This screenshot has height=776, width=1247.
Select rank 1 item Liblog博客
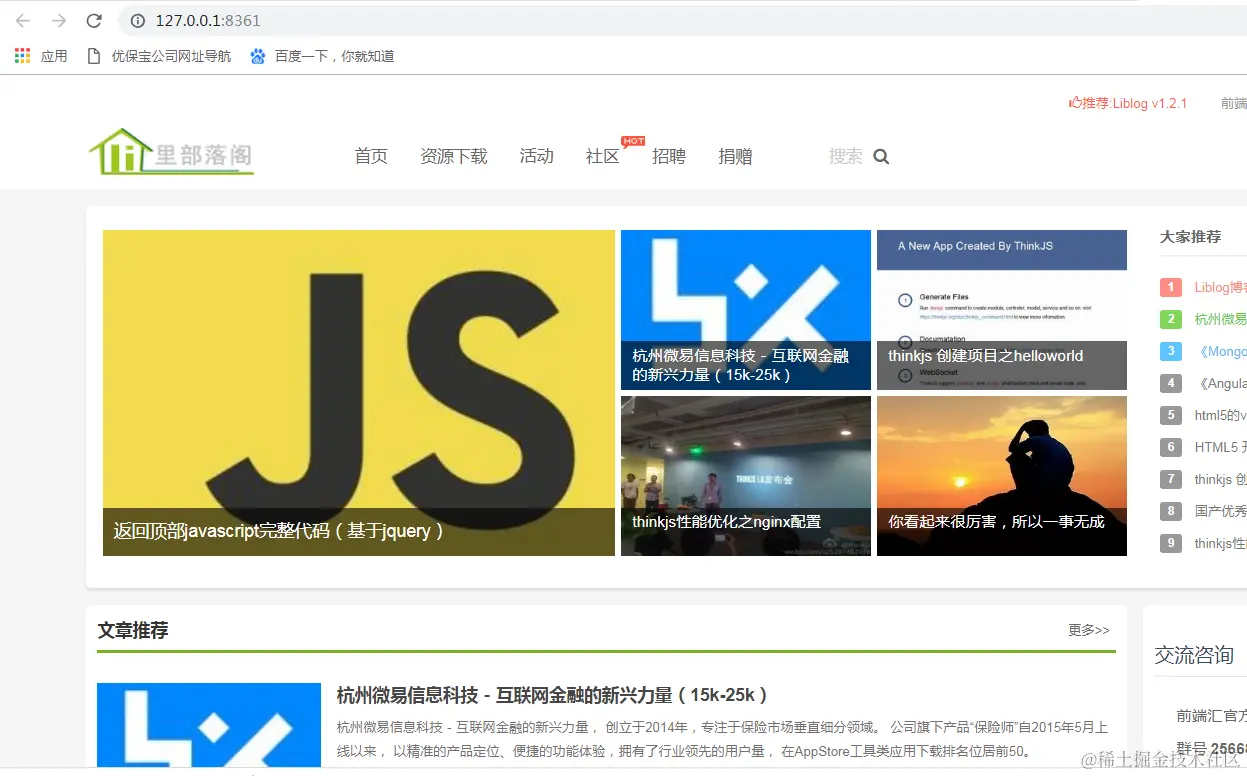(x=1220, y=287)
